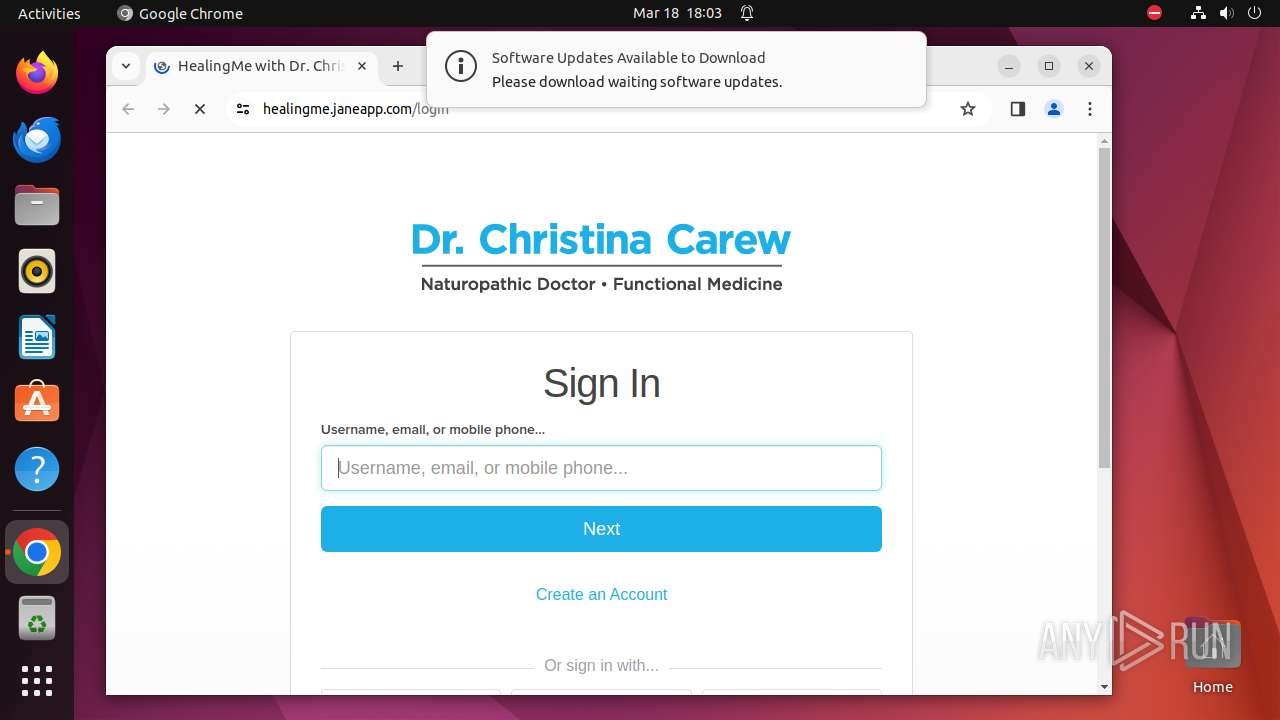Go back to the previous page

[x=128, y=109]
